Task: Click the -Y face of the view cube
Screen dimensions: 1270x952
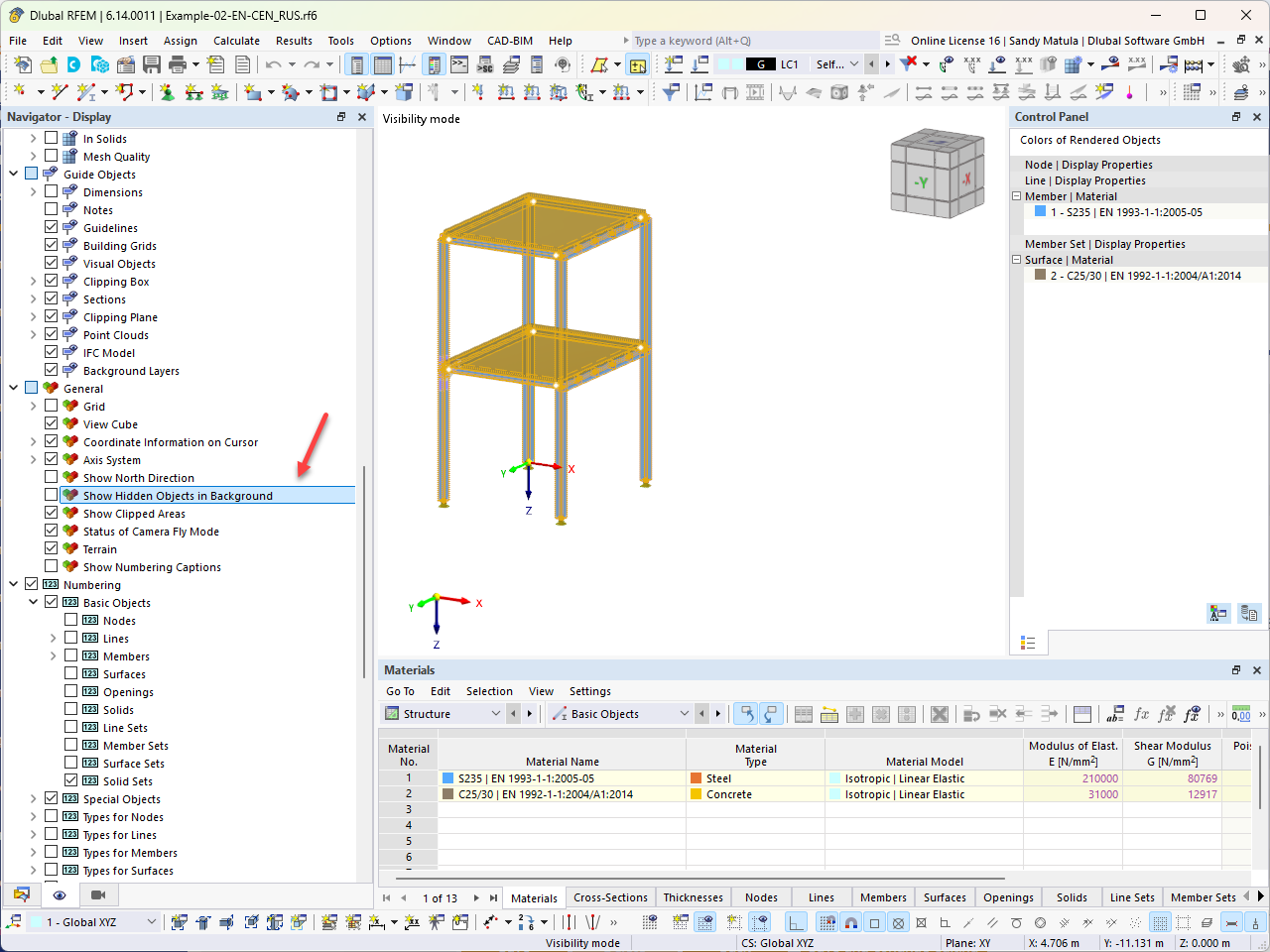Action: (x=922, y=182)
